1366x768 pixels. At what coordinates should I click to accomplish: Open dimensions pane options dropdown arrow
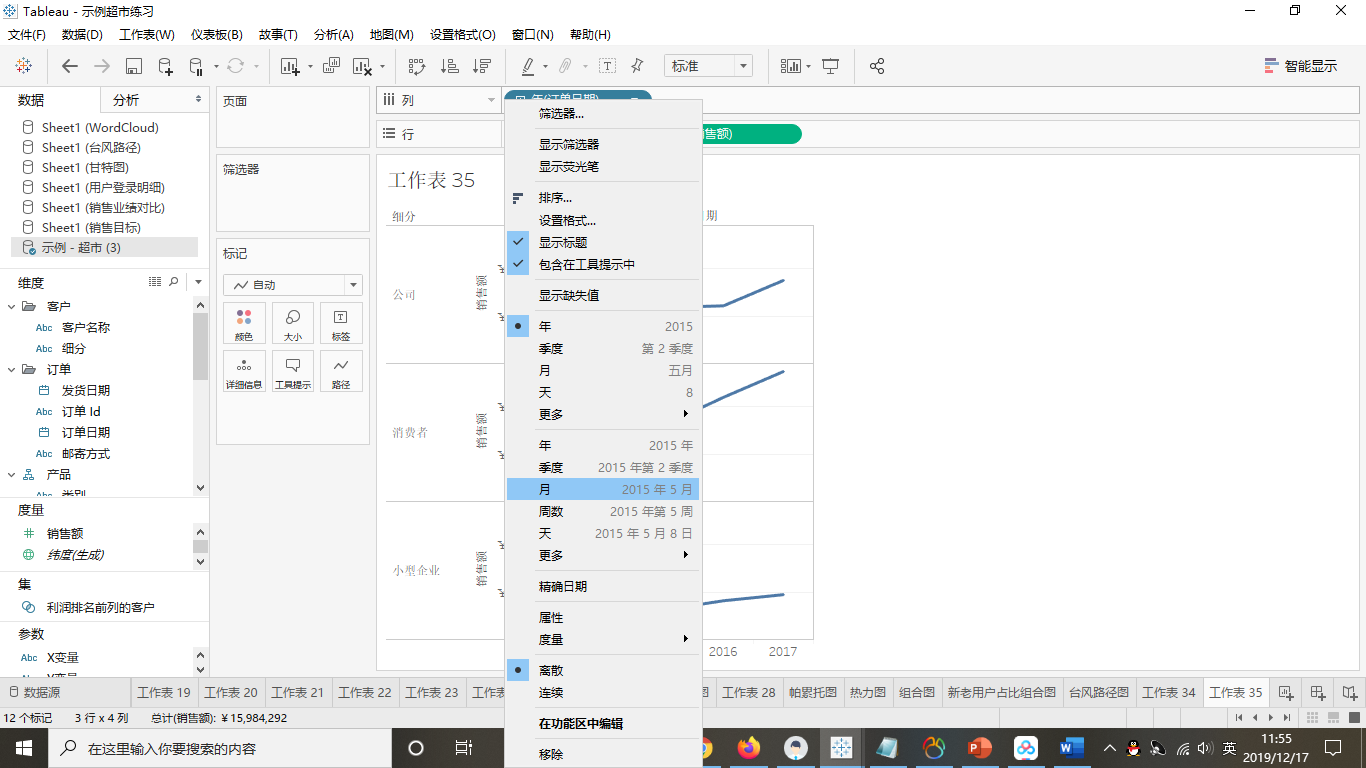coord(198,282)
